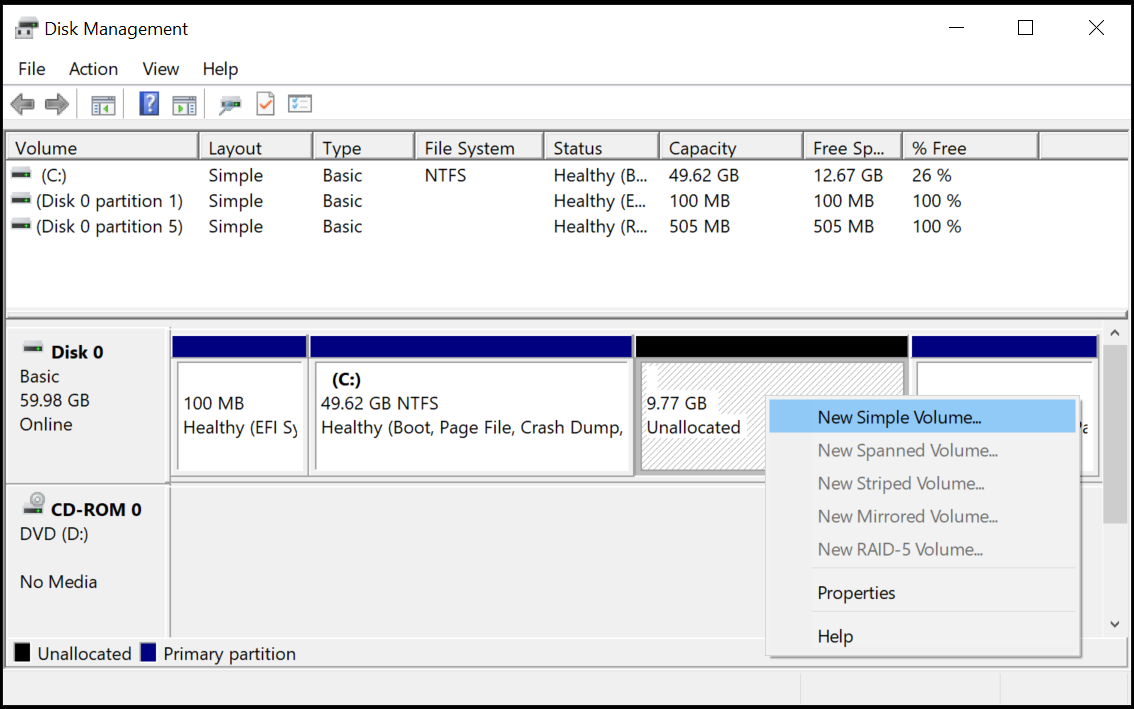Viewport: 1134px width, 709px height.
Task: Click Show/Hide Action Pane toolbar icon
Action: click(184, 106)
